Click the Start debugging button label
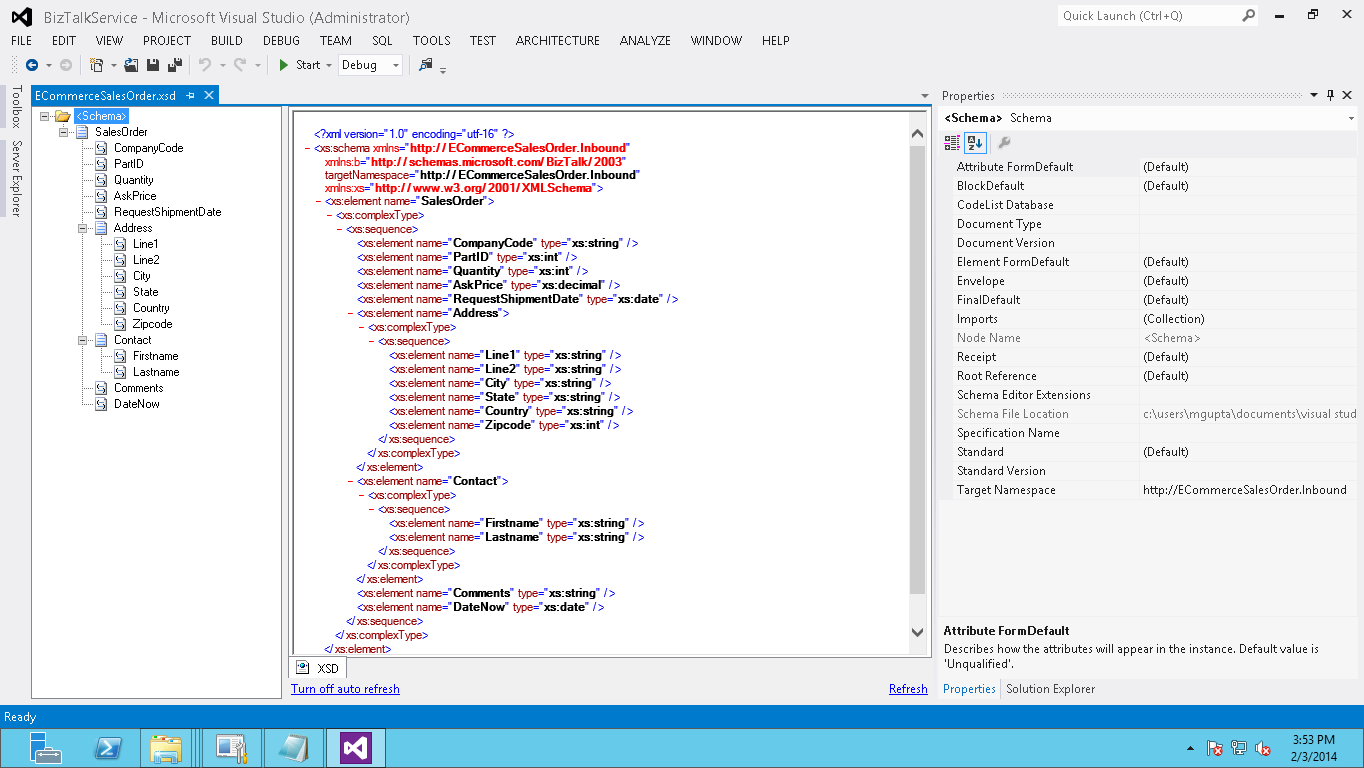Screen dimensions: 1364x768 (308, 65)
